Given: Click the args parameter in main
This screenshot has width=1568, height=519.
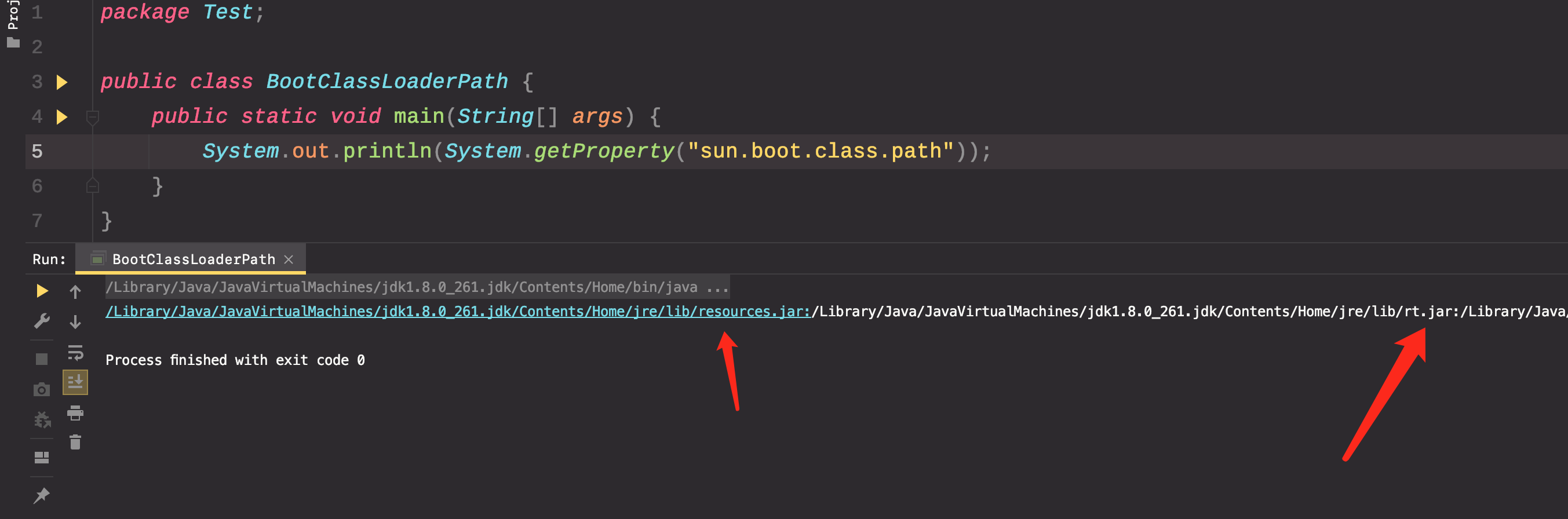Looking at the screenshot, I should click(x=597, y=116).
